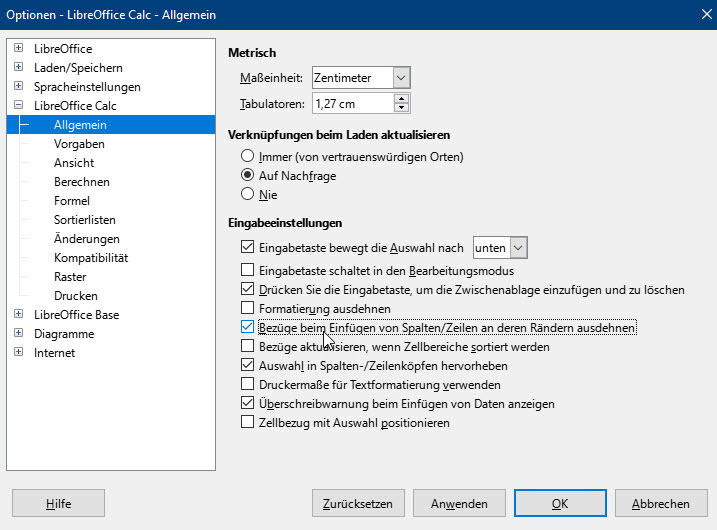Enable Eingabetaste schaltet in den Bearbeitungsmodus
The image size is (717, 530).
(247, 270)
